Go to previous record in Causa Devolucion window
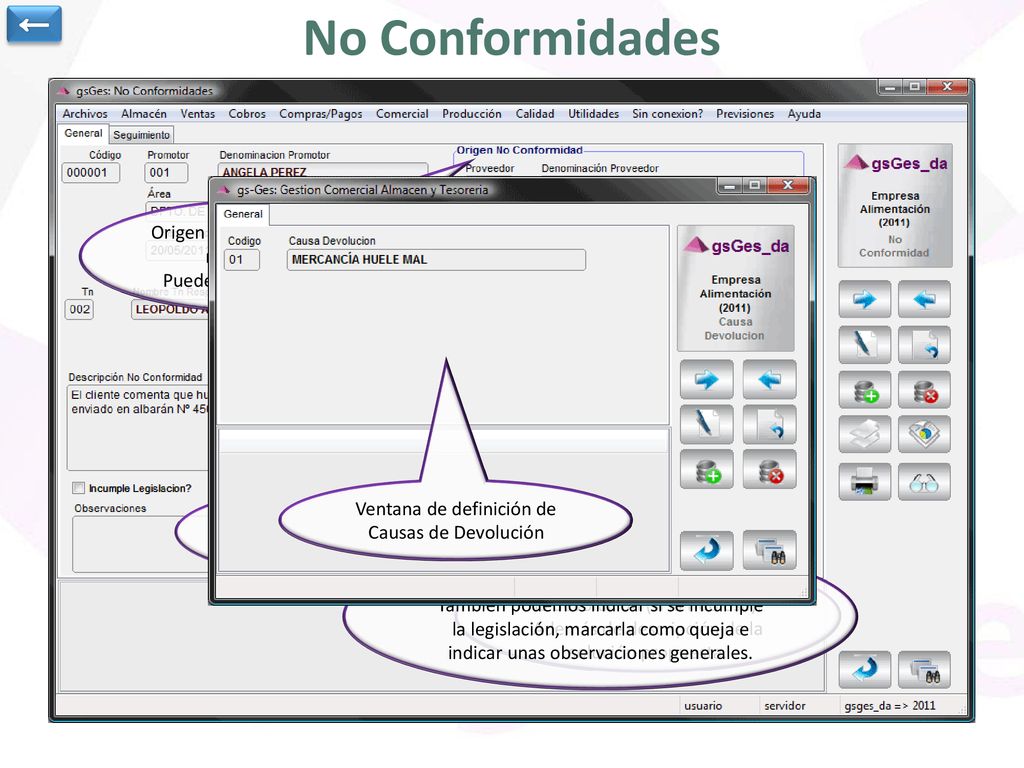The width and height of the screenshot is (1024, 768). [769, 379]
